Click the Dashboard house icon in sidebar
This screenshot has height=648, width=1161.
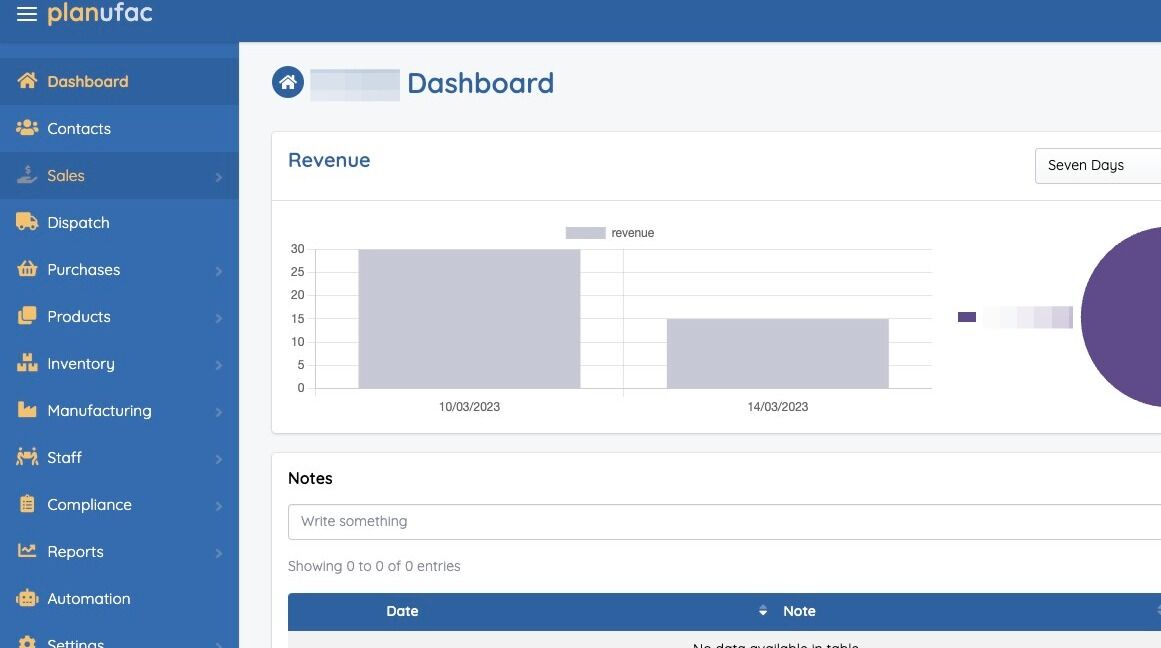(x=27, y=81)
